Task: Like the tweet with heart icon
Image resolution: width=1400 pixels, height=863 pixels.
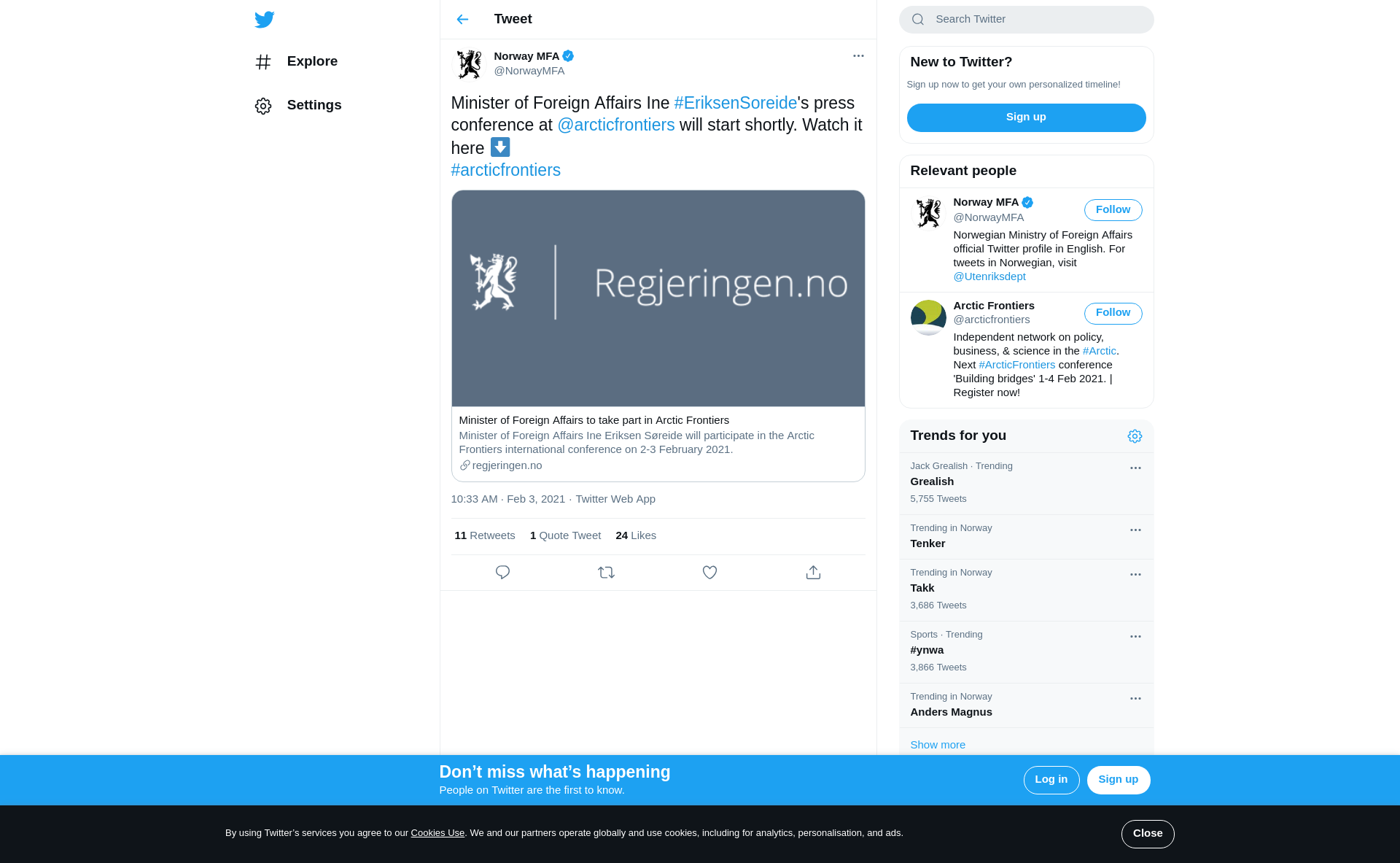Action: pos(709,573)
